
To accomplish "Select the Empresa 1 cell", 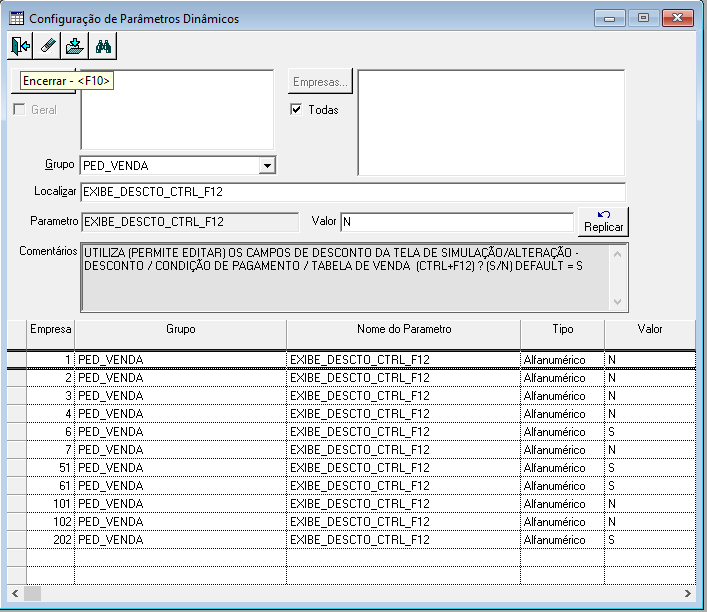I will click(50, 360).
